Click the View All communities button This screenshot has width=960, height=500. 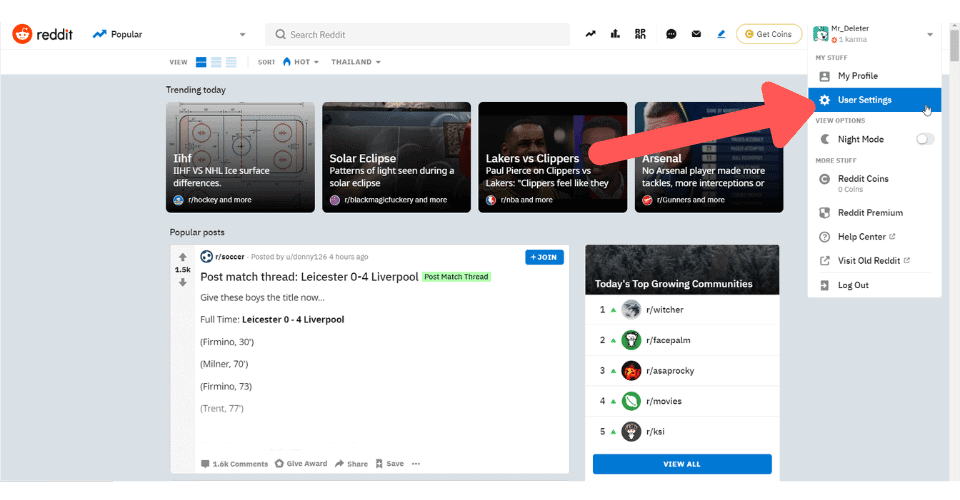[x=682, y=464]
